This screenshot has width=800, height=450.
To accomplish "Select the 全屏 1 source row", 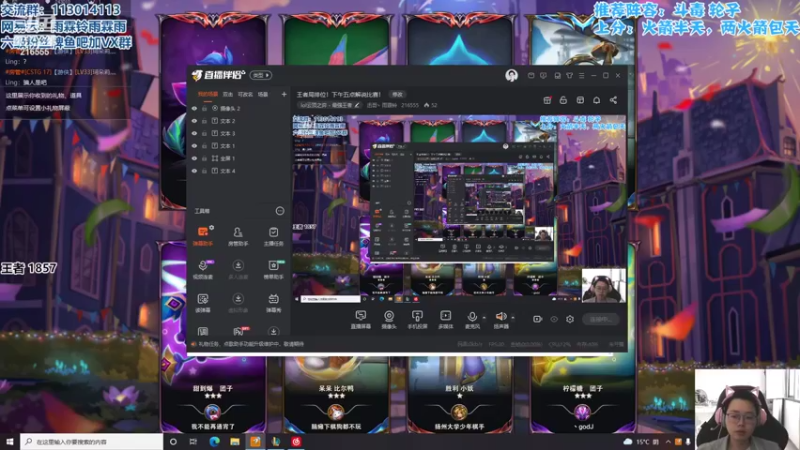I will tap(238, 158).
